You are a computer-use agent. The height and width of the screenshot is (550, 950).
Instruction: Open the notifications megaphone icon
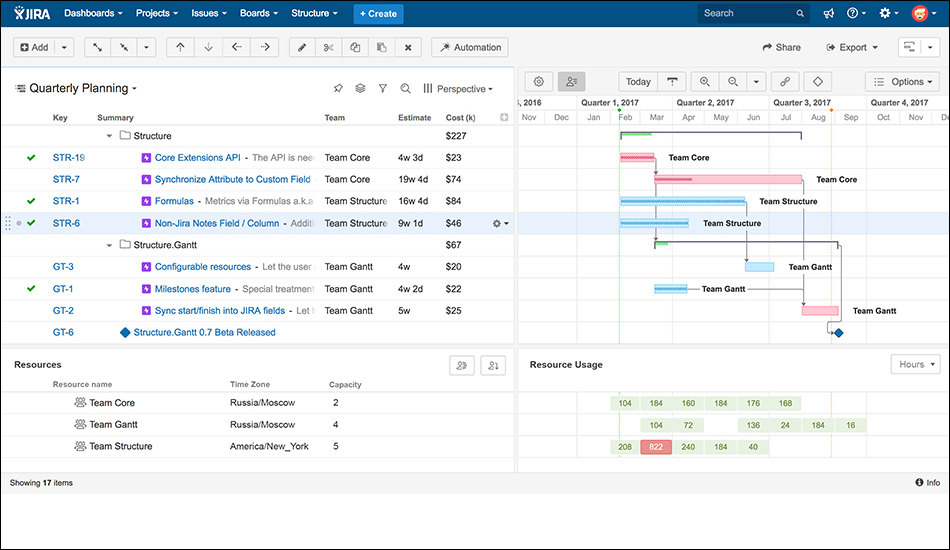828,13
